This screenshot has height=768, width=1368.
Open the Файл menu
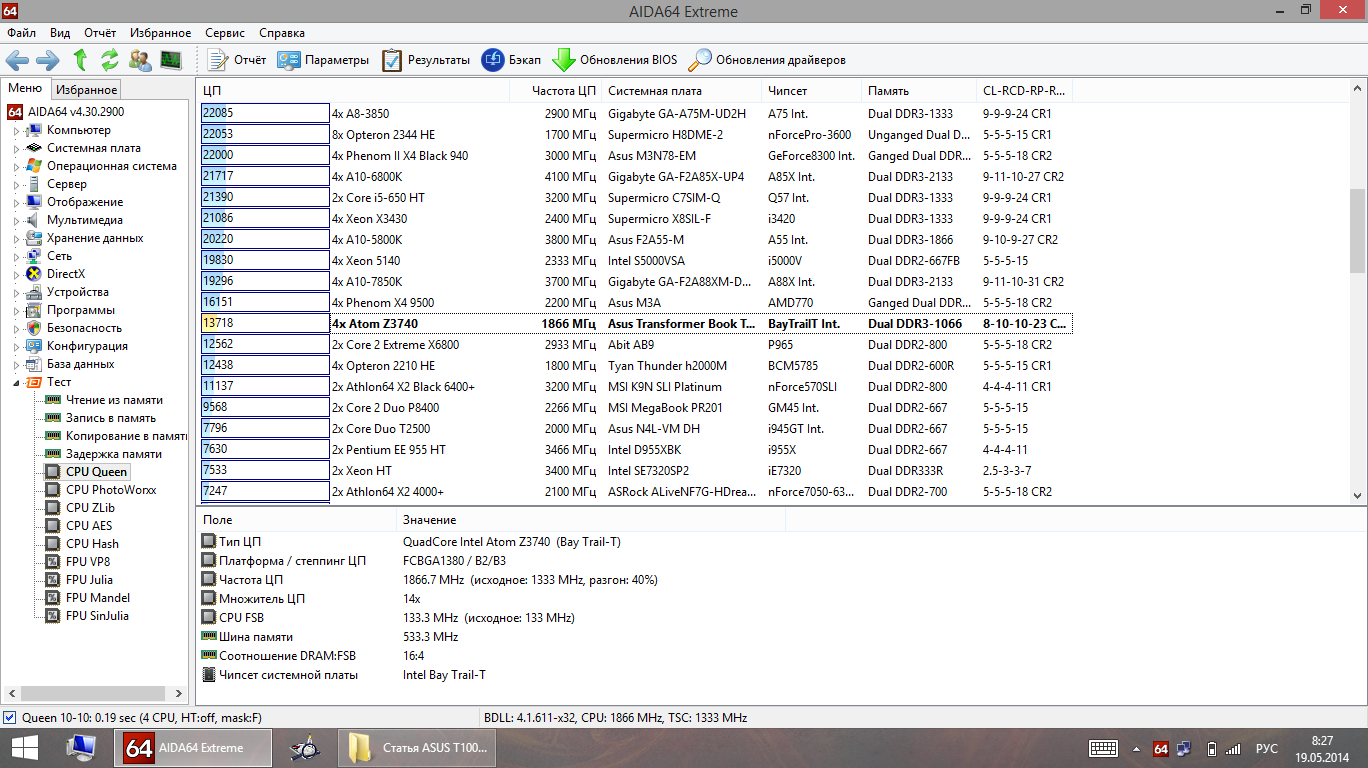coord(21,33)
